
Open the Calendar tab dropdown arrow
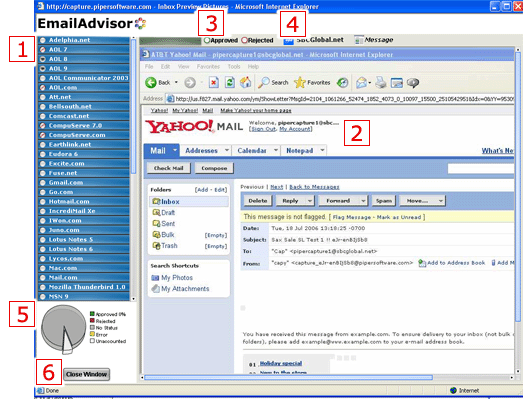276,150
